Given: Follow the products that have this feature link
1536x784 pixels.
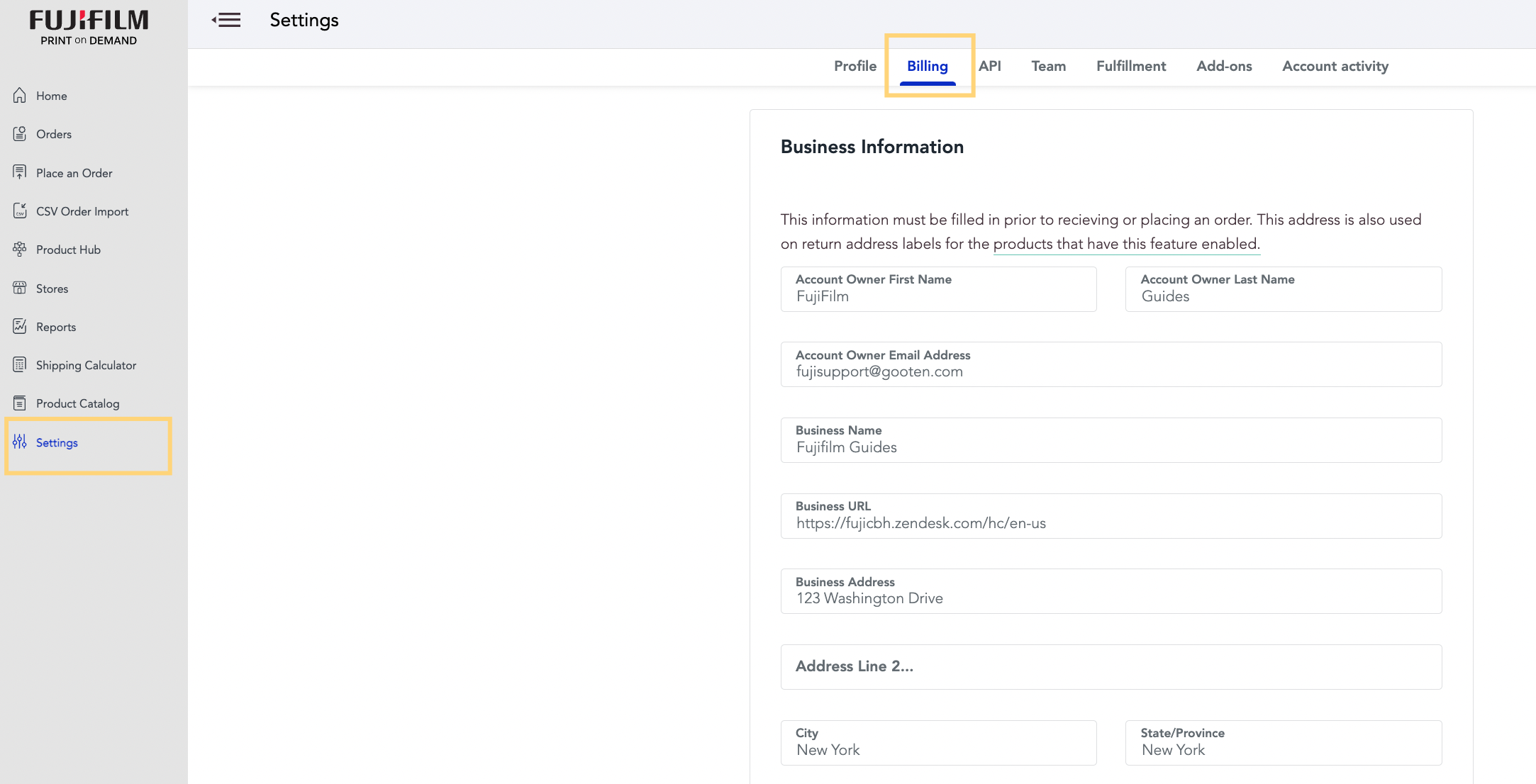Looking at the screenshot, I should point(1126,244).
